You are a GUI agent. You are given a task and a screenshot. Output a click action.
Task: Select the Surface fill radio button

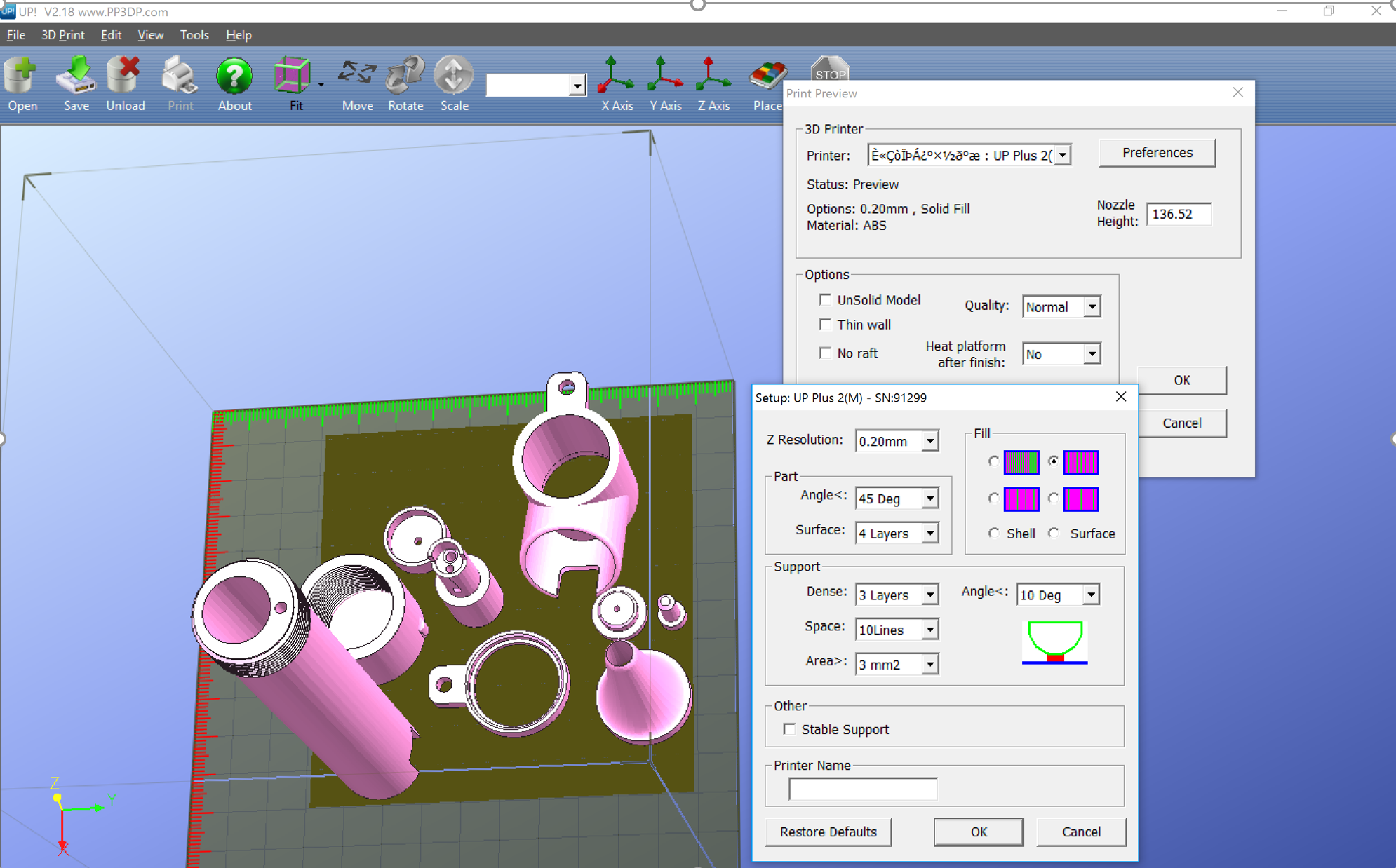(x=1053, y=533)
